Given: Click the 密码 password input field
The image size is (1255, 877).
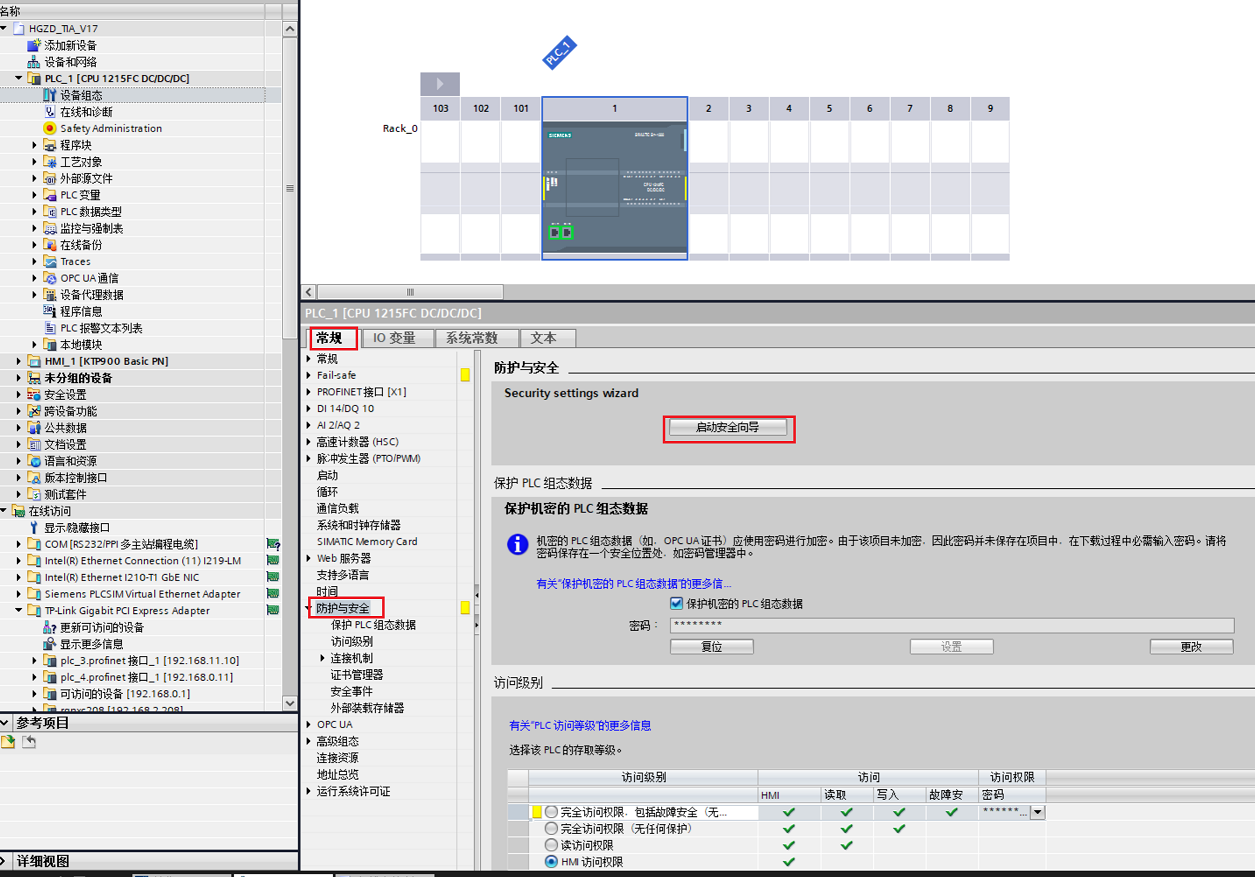Looking at the screenshot, I should (x=952, y=626).
